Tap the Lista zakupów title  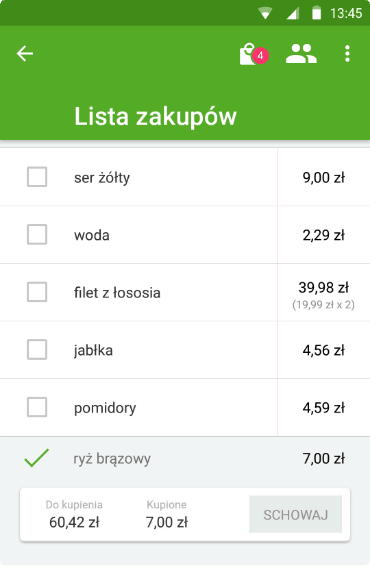(155, 117)
